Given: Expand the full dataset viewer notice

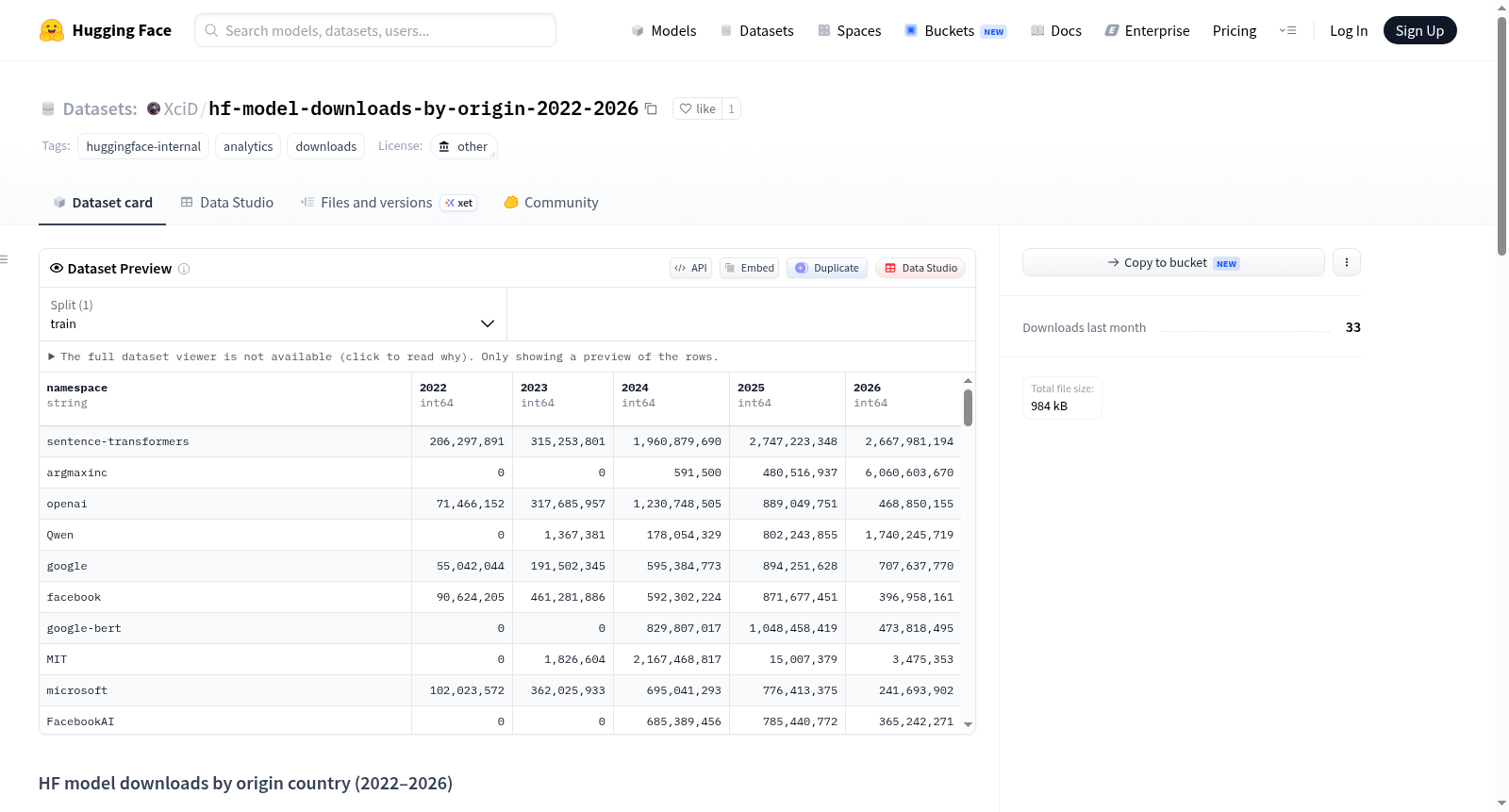Looking at the screenshot, I should 383,356.
